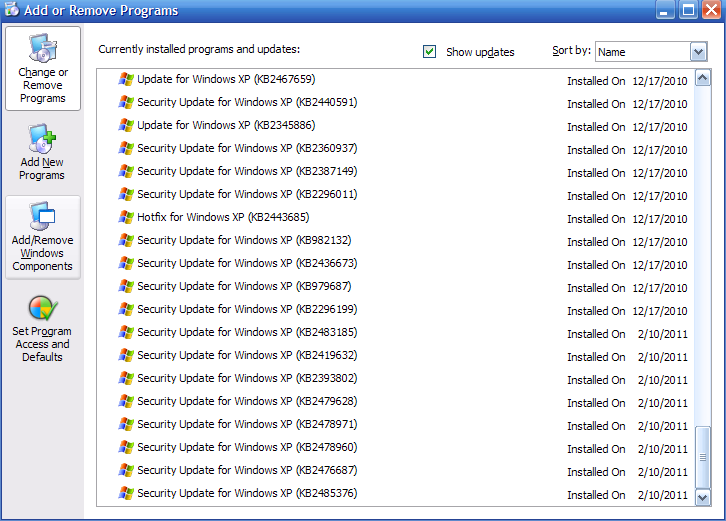Close the Add or Remove Programs window

(712, 10)
